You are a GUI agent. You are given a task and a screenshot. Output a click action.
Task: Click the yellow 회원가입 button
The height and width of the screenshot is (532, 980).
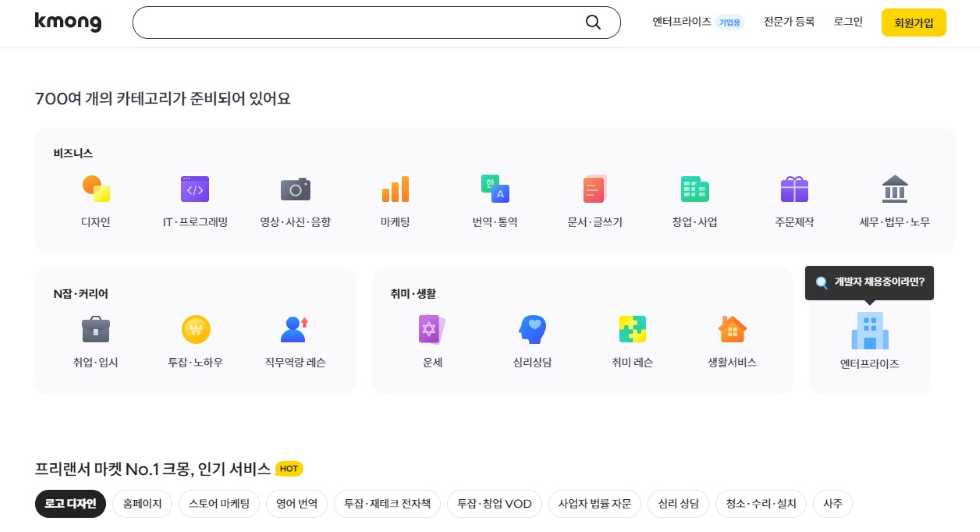tap(913, 23)
